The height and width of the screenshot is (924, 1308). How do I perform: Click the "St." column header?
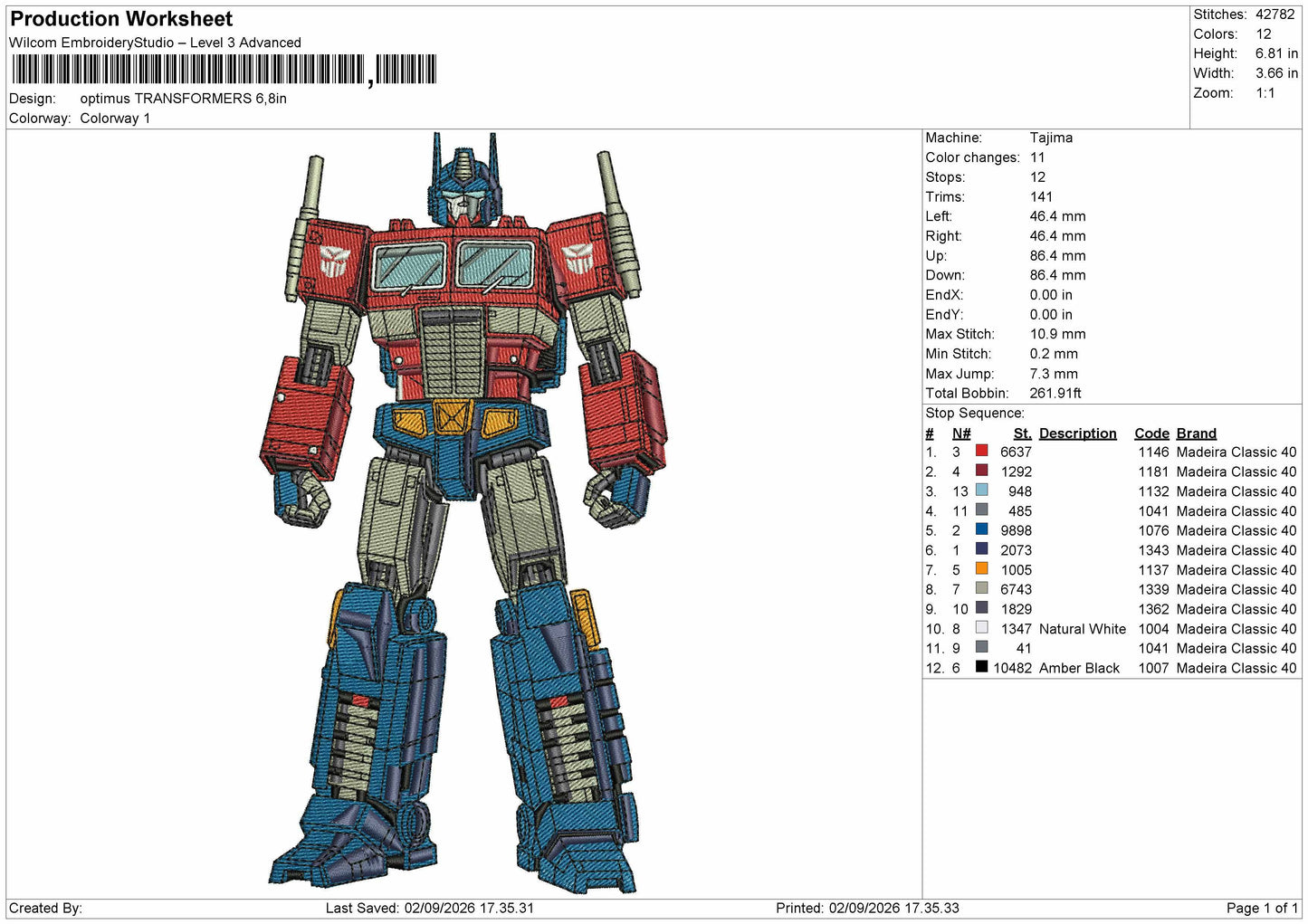1023,433
